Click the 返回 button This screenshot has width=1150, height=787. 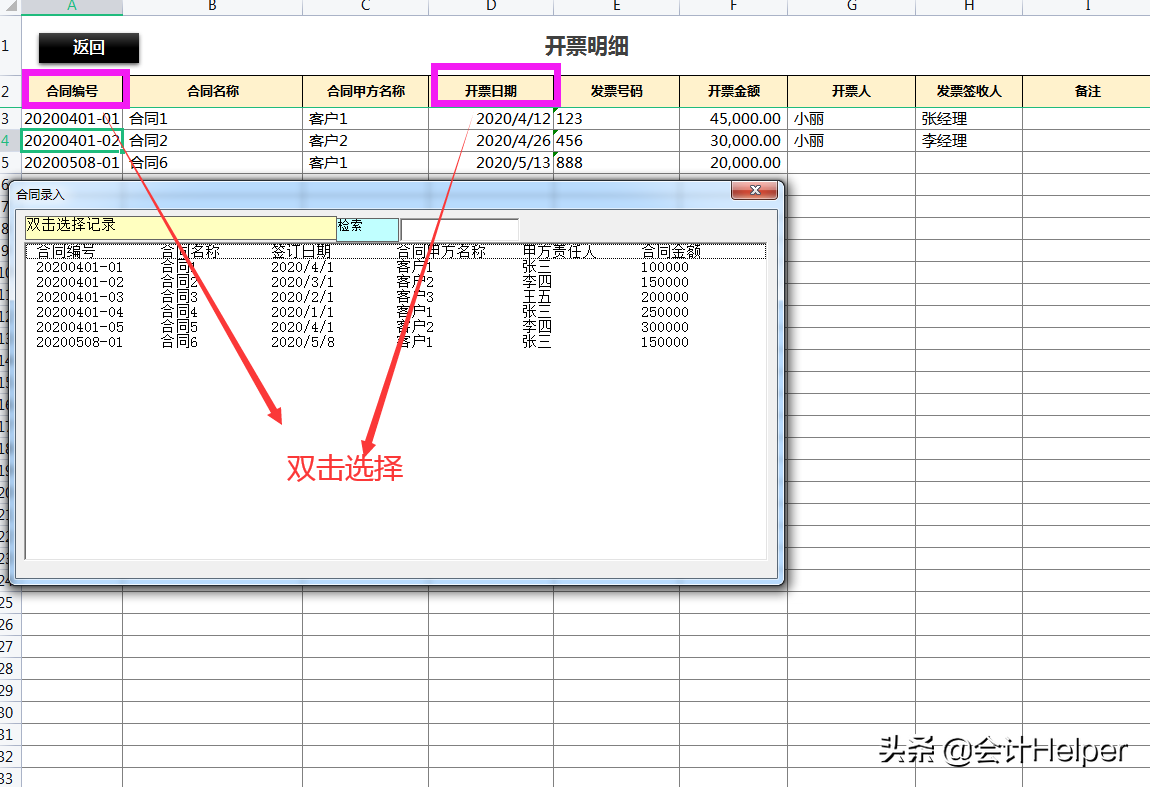point(86,48)
